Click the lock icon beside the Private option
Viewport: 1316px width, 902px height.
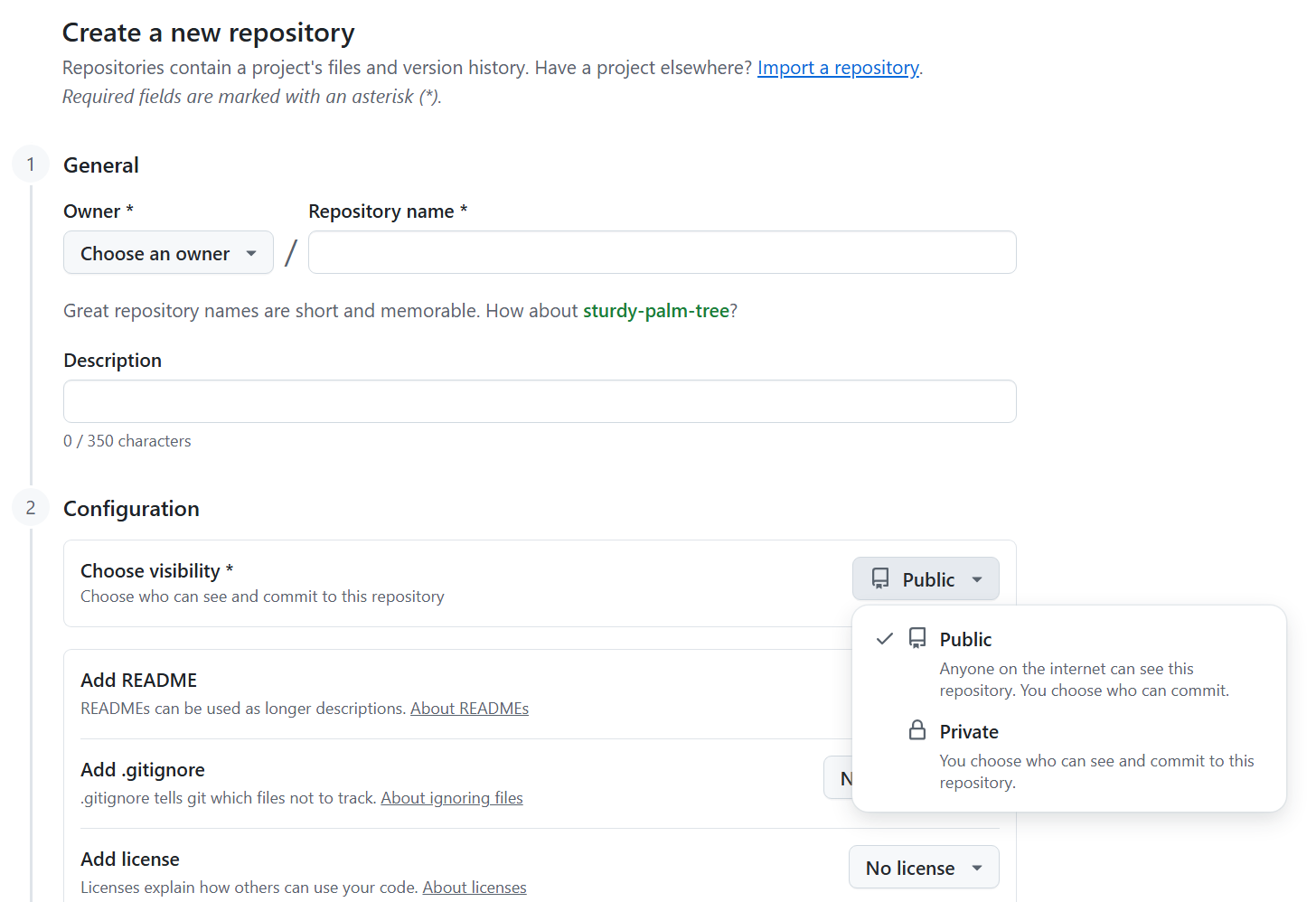point(917,729)
